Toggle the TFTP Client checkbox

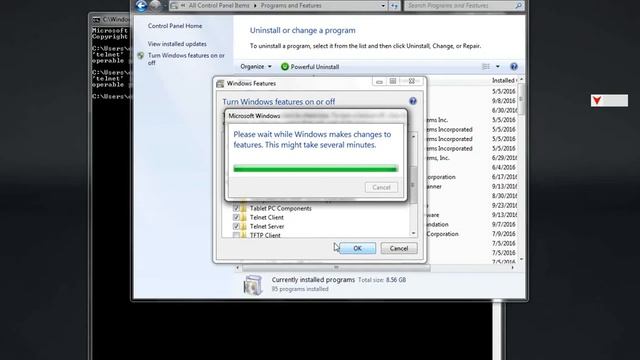(x=236, y=235)
